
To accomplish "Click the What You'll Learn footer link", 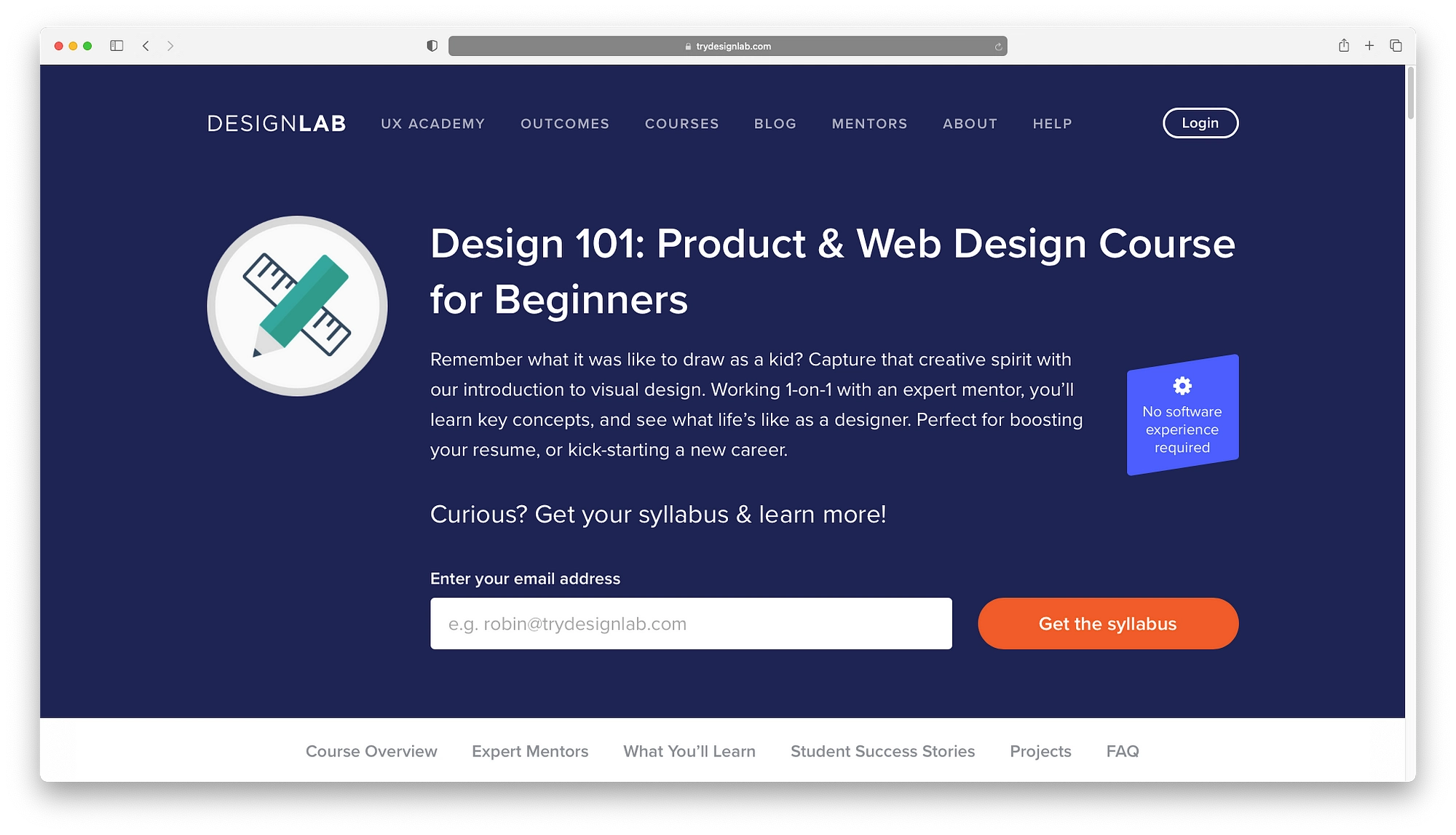I will [x=689, y=751].
